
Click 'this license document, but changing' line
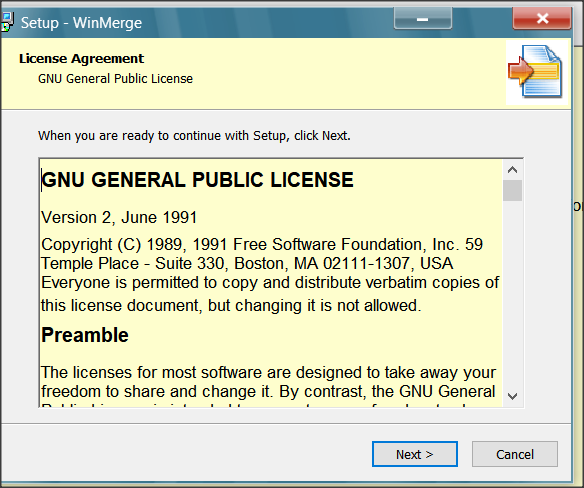(x=231, y=305)
